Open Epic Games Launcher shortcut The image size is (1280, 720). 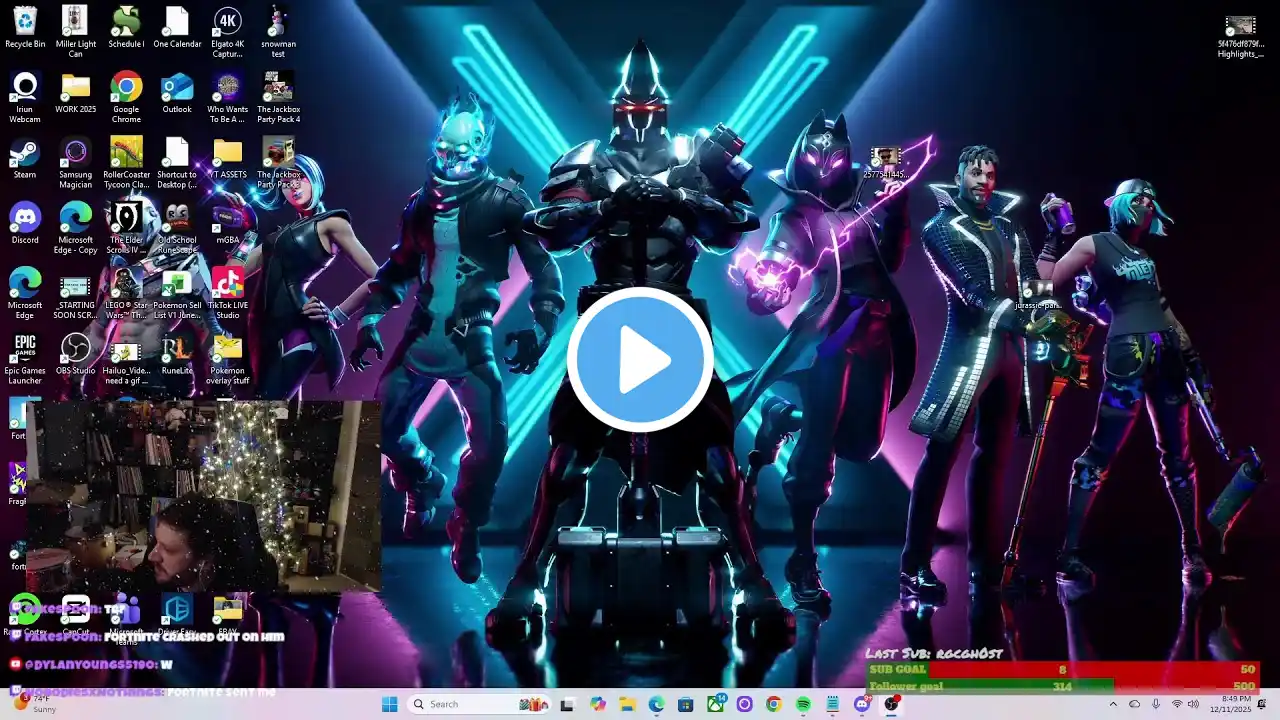pos(25,358)
